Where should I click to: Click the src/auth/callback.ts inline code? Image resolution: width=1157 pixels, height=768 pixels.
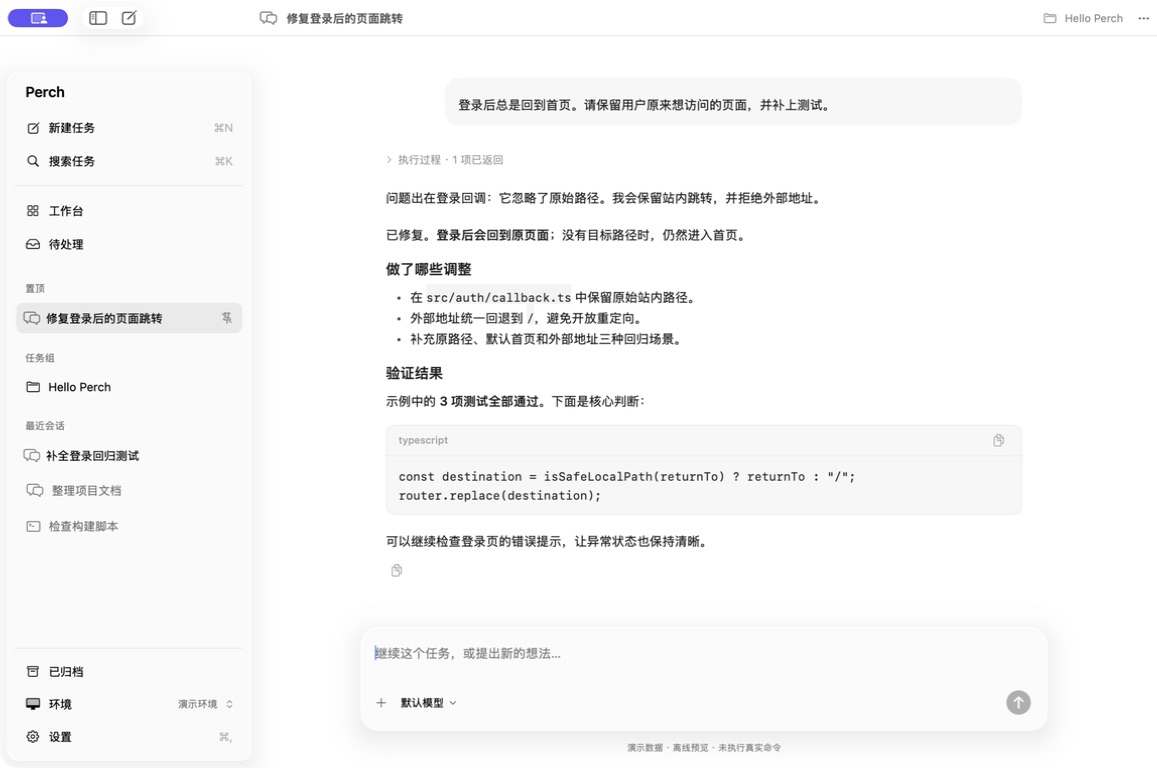tap(499, 297)
